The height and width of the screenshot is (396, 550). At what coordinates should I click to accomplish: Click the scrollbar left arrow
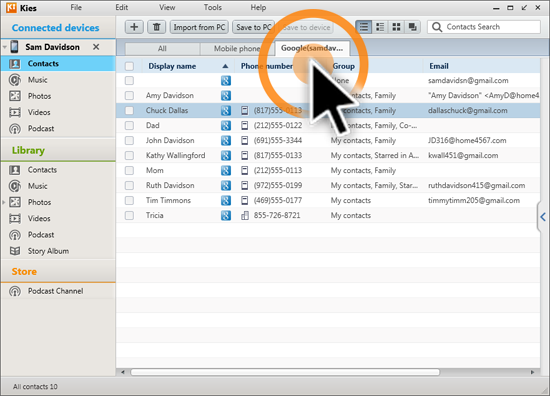123,372
